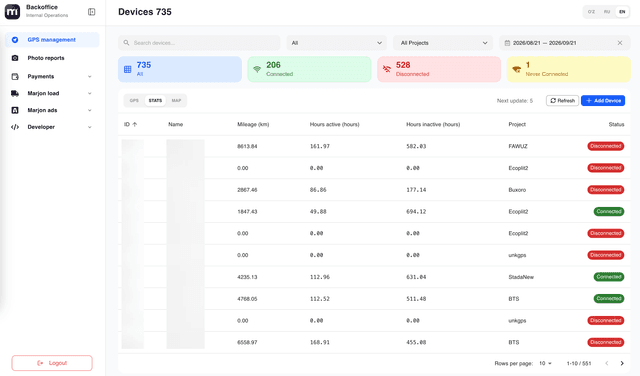Click the Add Device button
The image size is (640, 376).
(603, 100)
